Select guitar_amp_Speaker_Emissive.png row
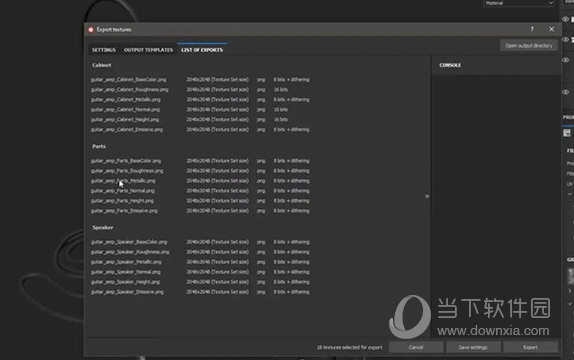574x360 pixels. tap(200, 292)
